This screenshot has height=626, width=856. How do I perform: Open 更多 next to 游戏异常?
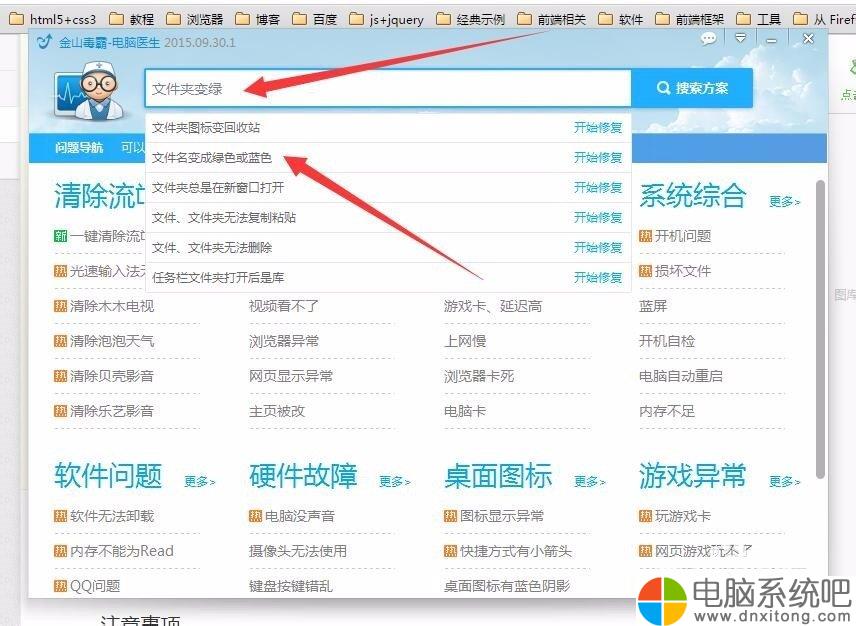784,481
